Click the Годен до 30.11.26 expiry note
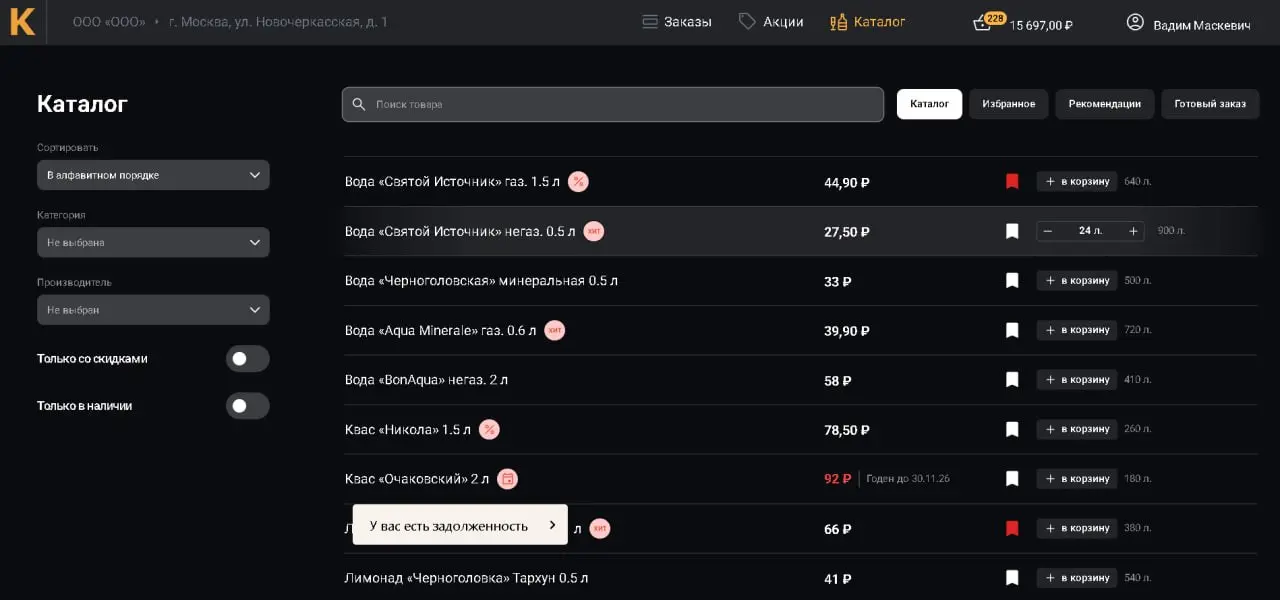Image resolution: width=1280 pixels, height=600 pixels. (908, 479)
